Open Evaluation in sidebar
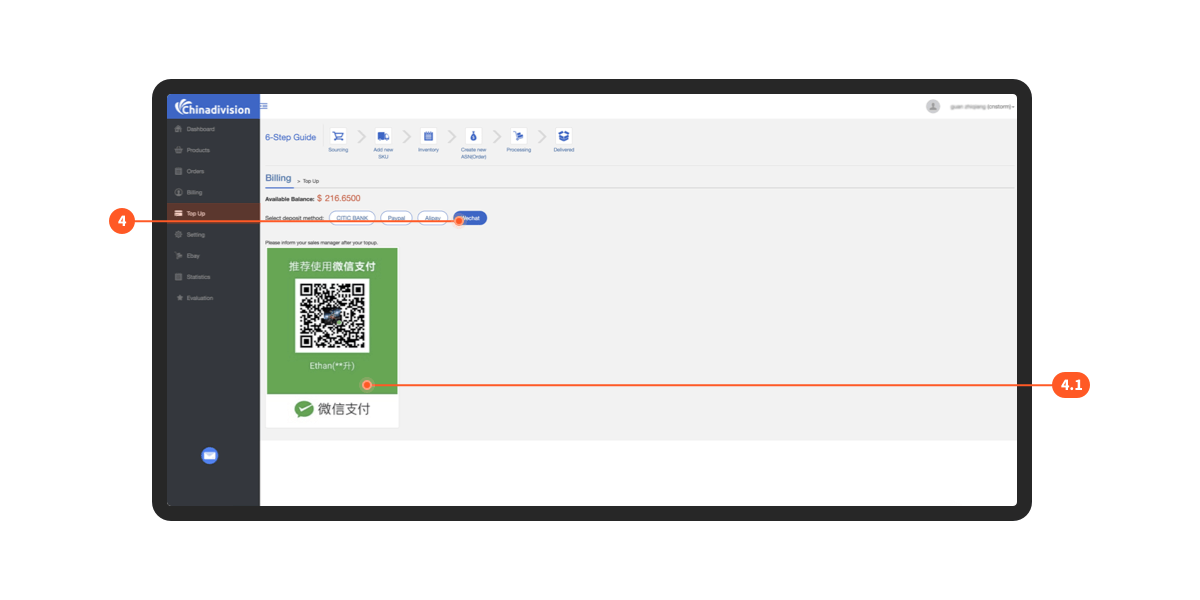 [213, 298]
